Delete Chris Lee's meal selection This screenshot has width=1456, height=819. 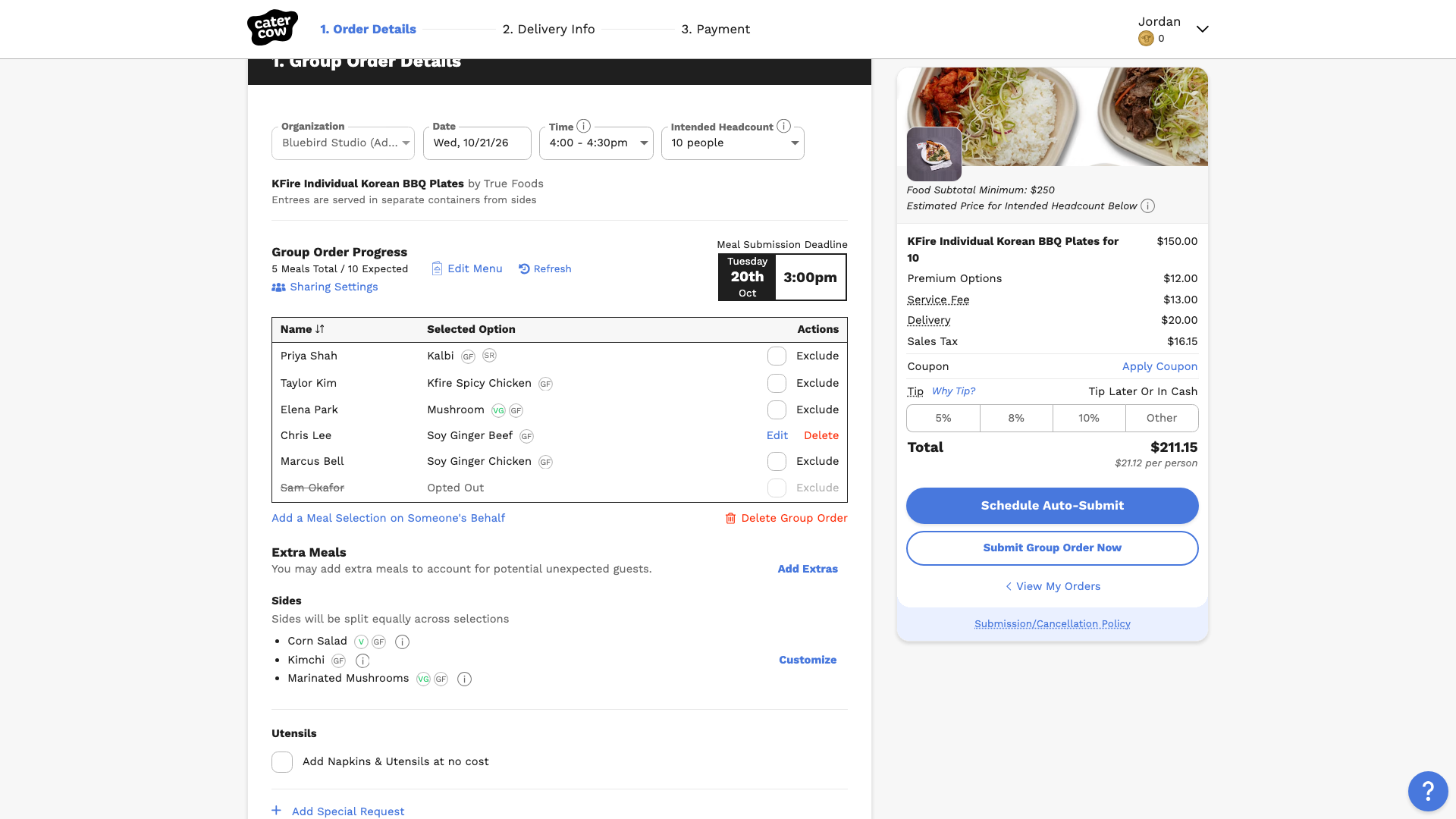coord(821,435)
